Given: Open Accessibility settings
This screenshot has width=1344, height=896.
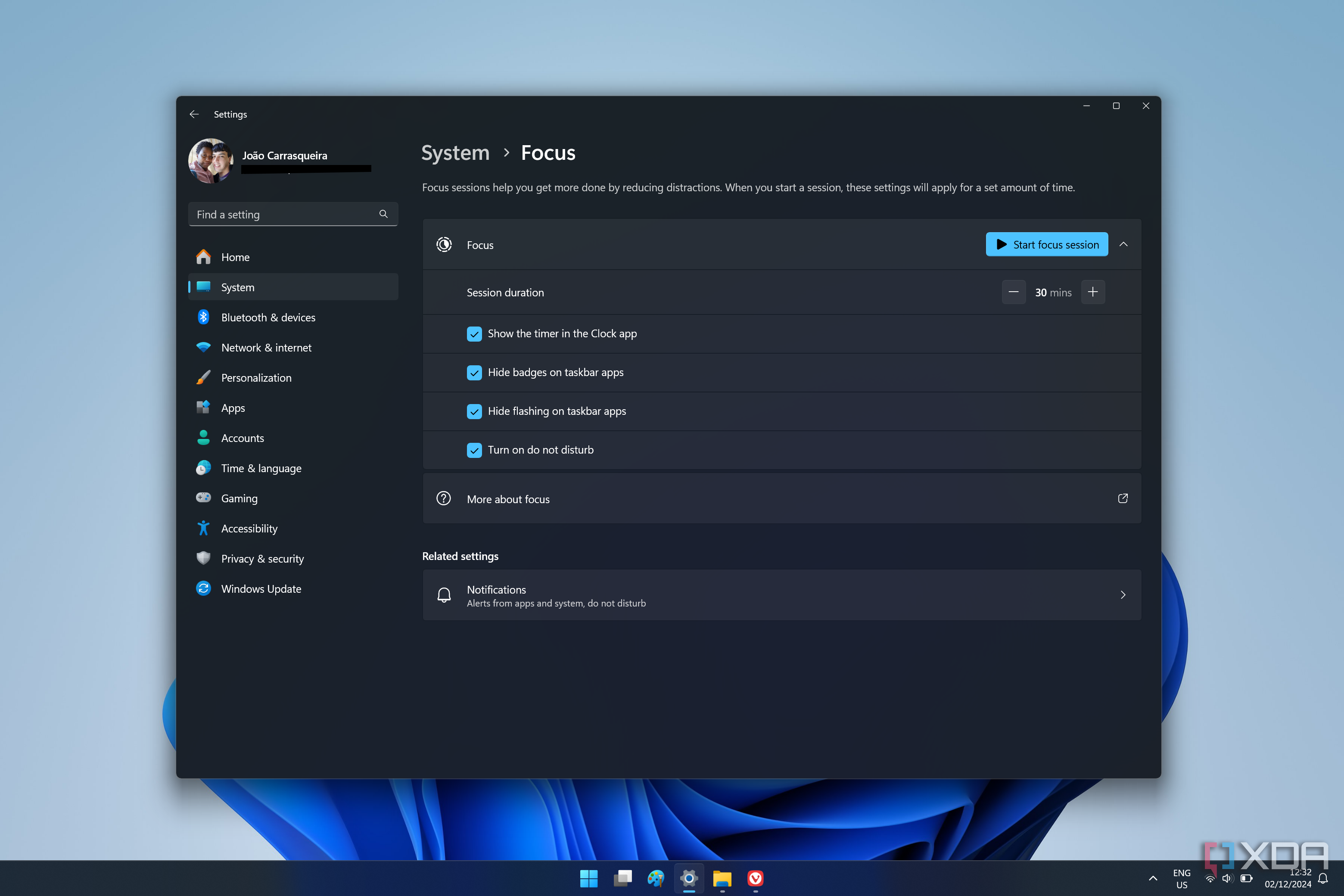Looking at the screenshot, I should tap(293, 529).
